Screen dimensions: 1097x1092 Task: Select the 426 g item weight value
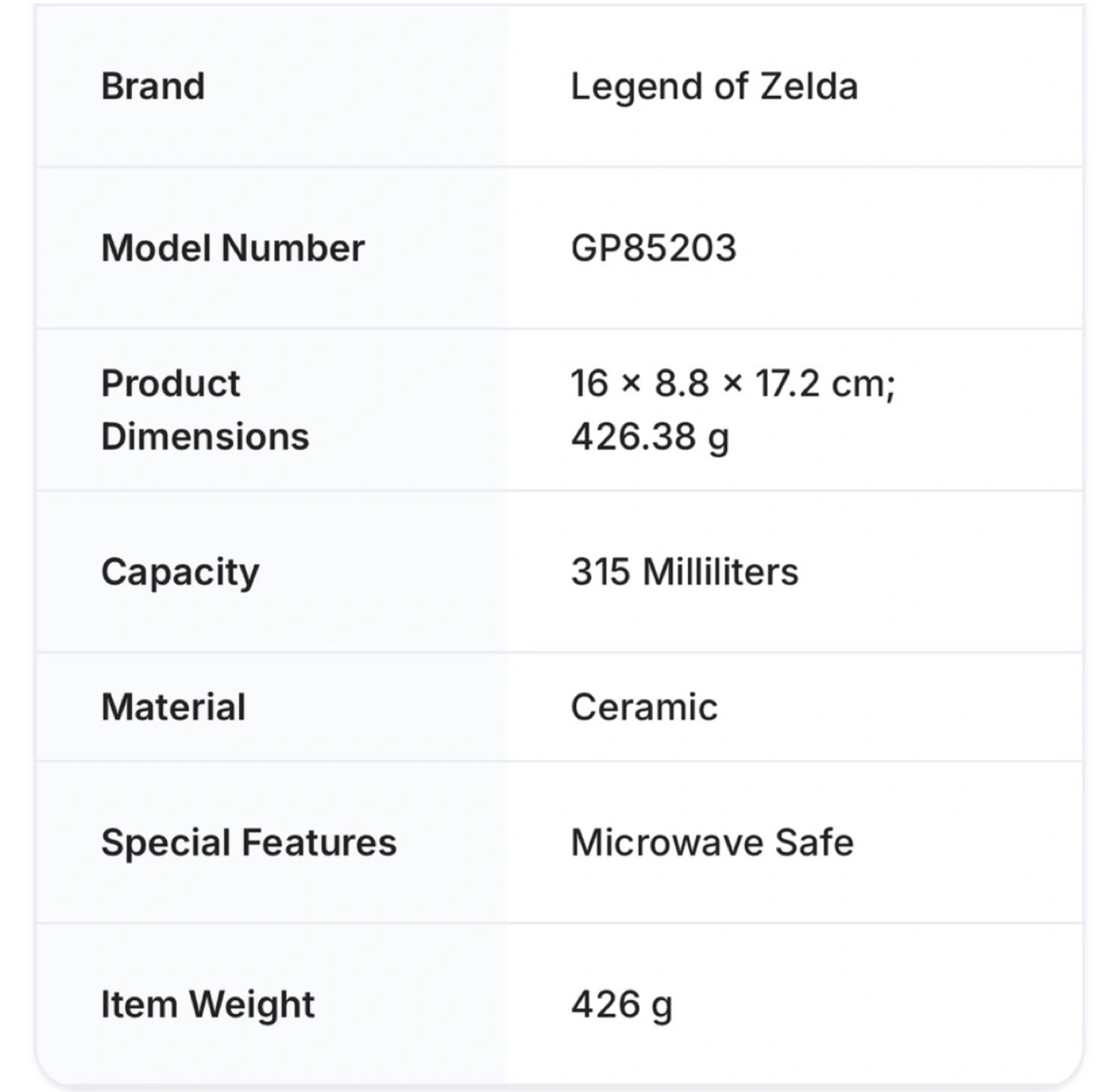(x=622, y=1005)
